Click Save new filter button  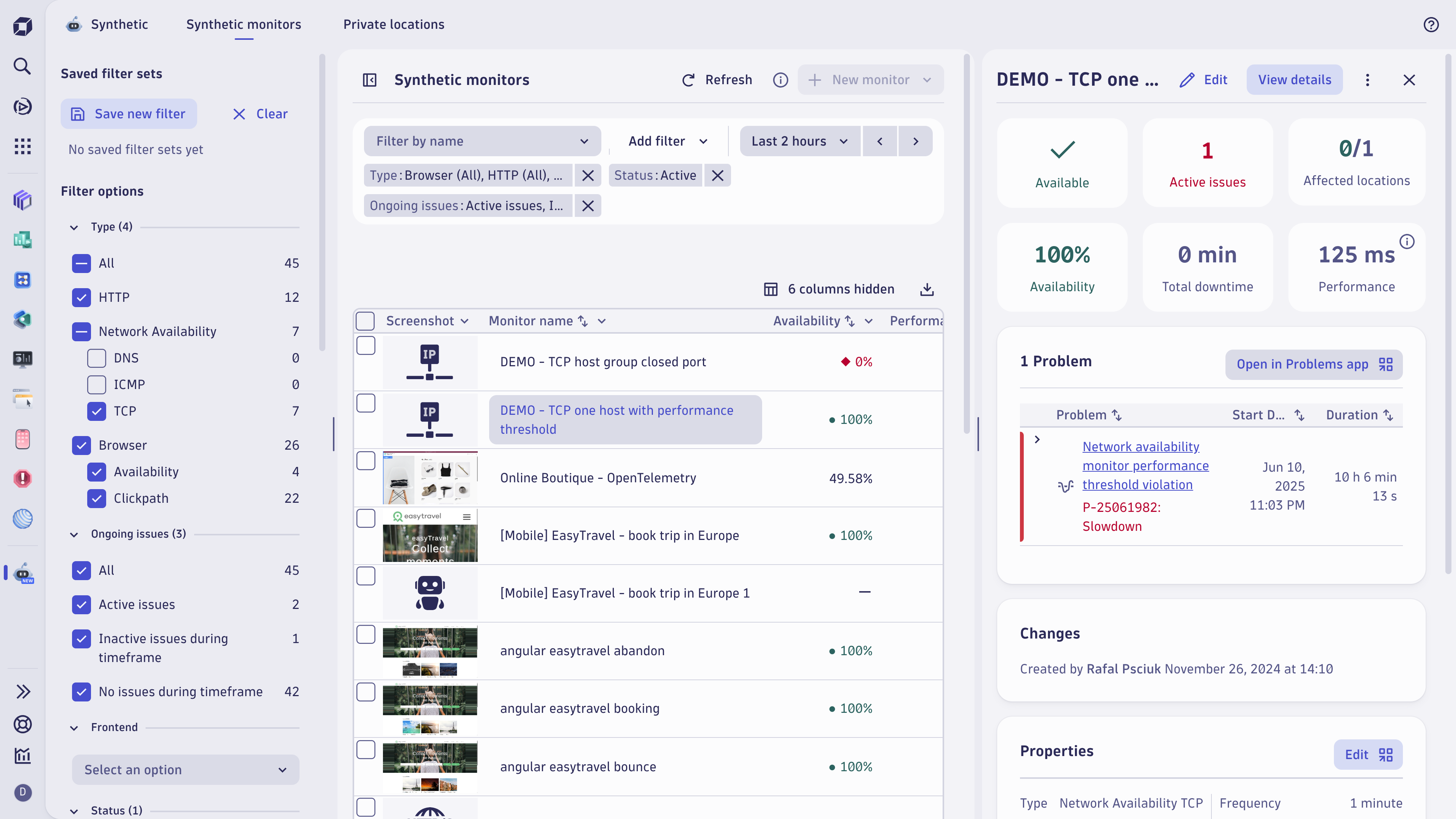(x=129, y=114)
